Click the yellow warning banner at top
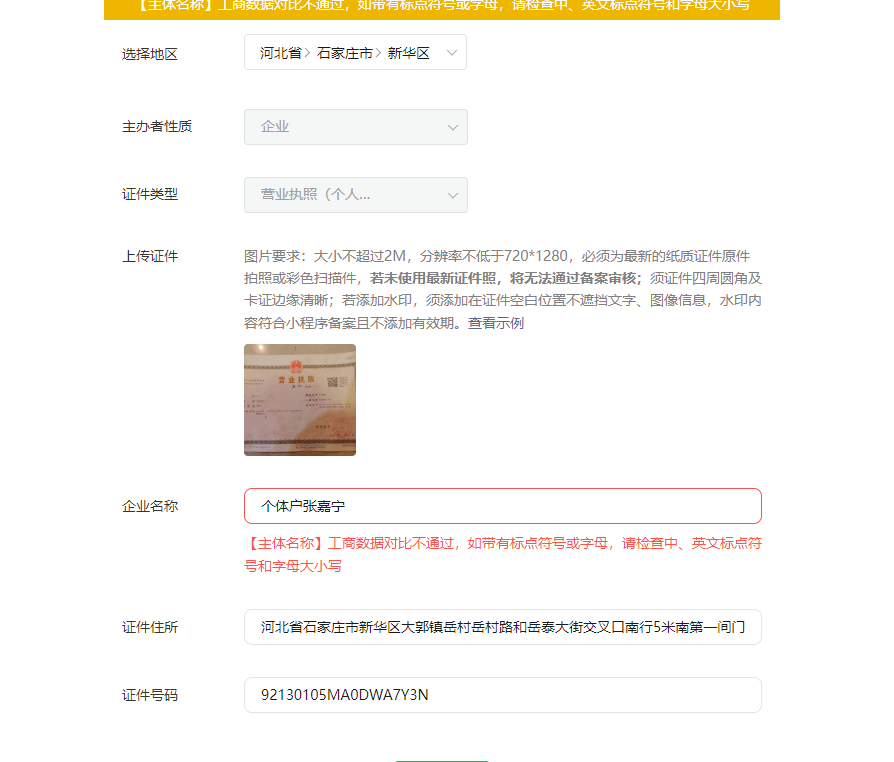 click(x=442, y=9)
